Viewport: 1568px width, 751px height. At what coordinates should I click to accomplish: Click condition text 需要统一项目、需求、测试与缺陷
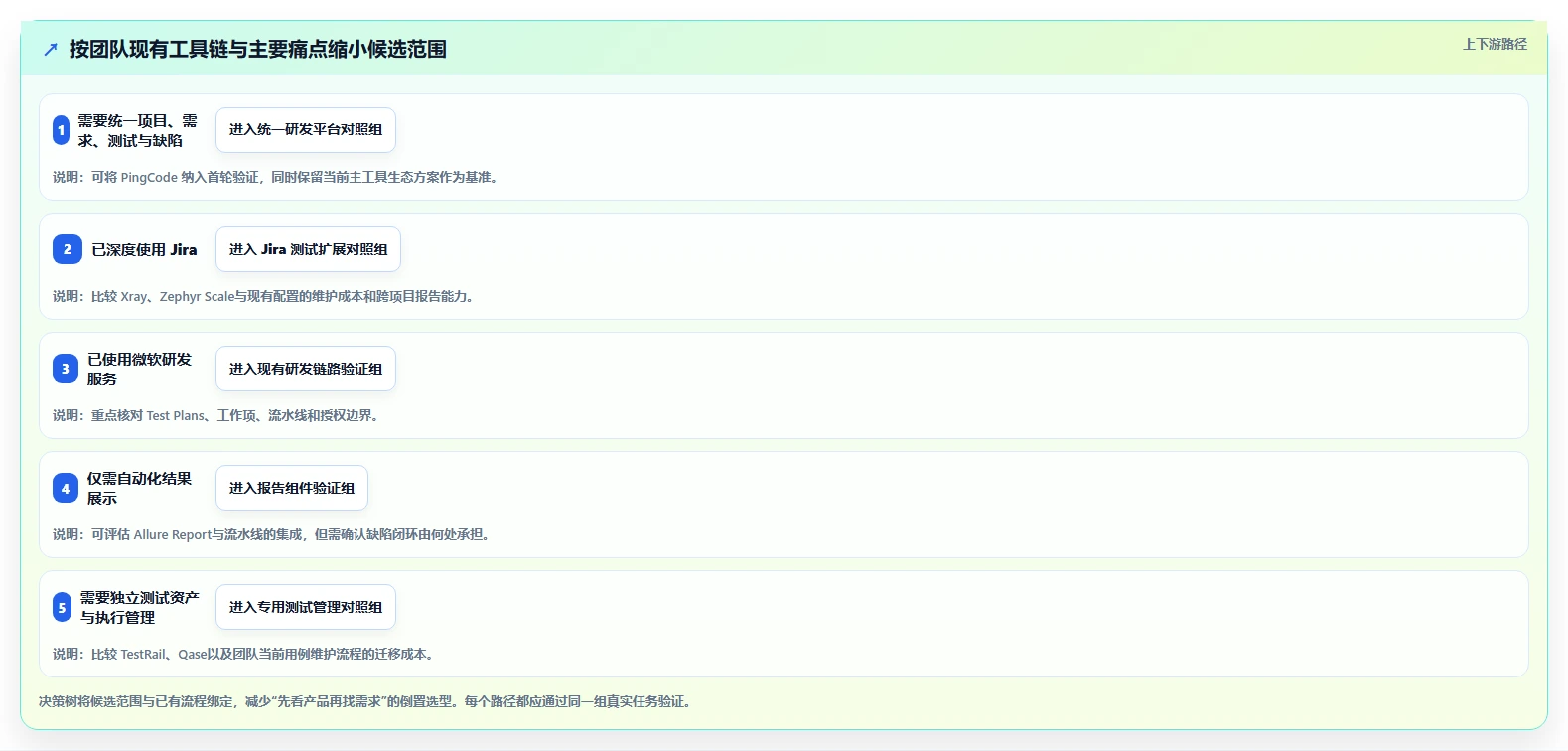coord(138,130)
